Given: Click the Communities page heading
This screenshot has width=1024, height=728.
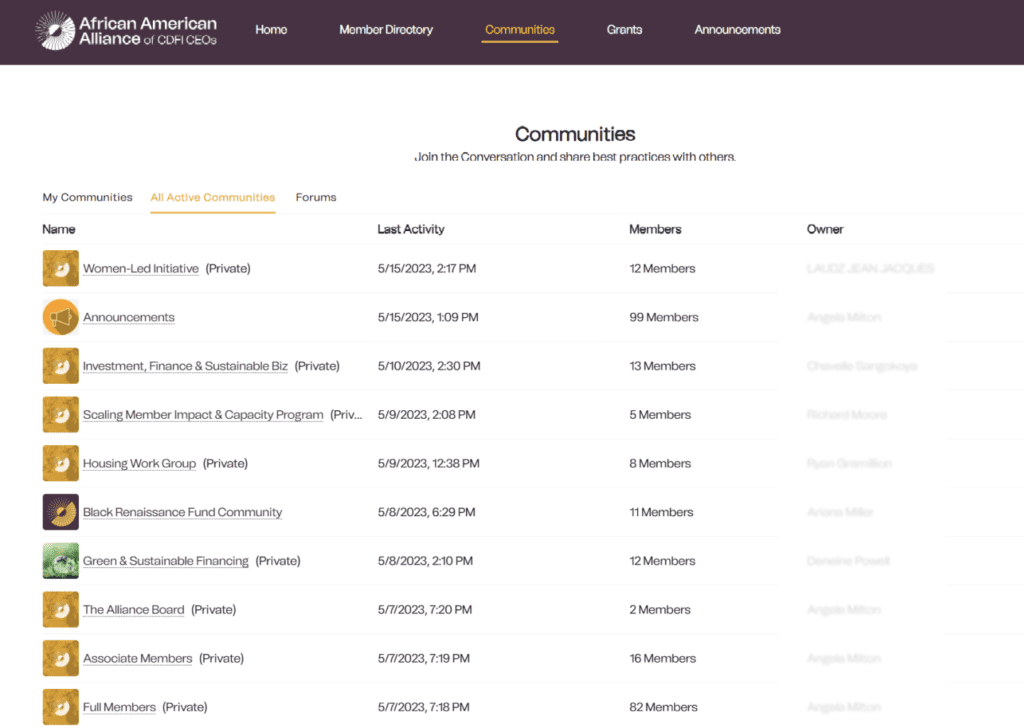Looking at the screenshot, I should [x=575, y=134].
